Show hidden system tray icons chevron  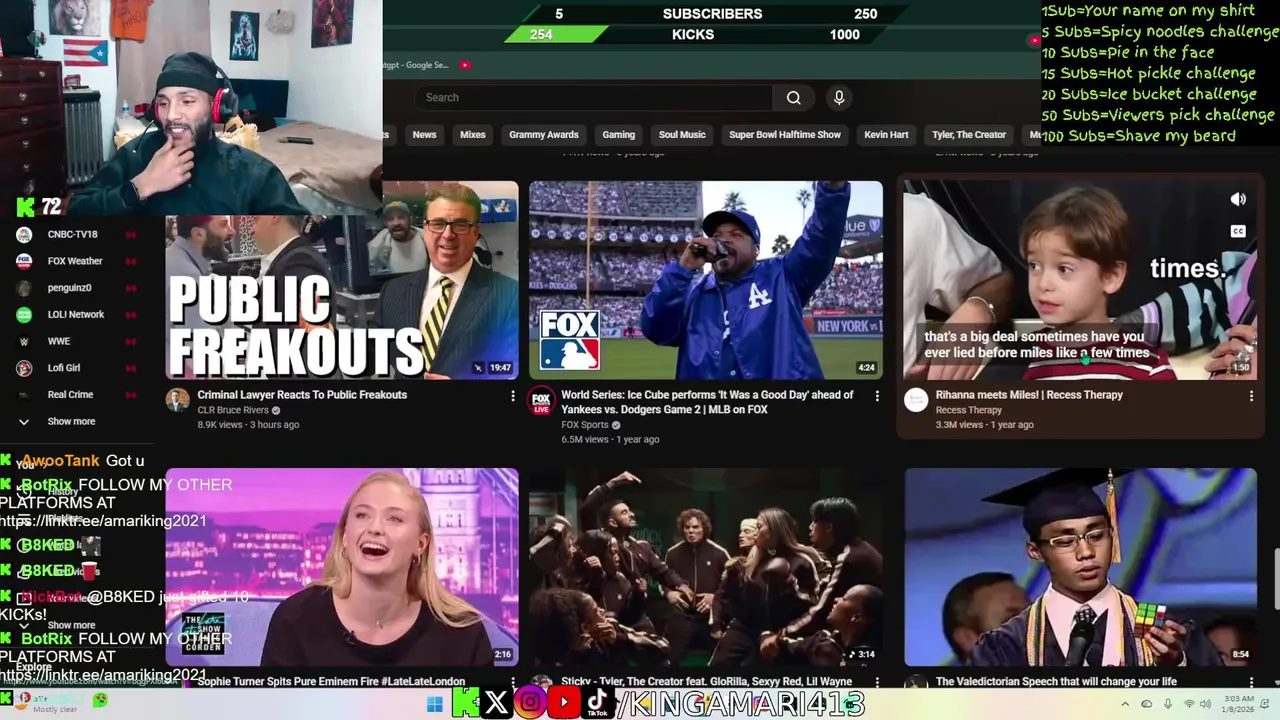tap(1124, 704)
